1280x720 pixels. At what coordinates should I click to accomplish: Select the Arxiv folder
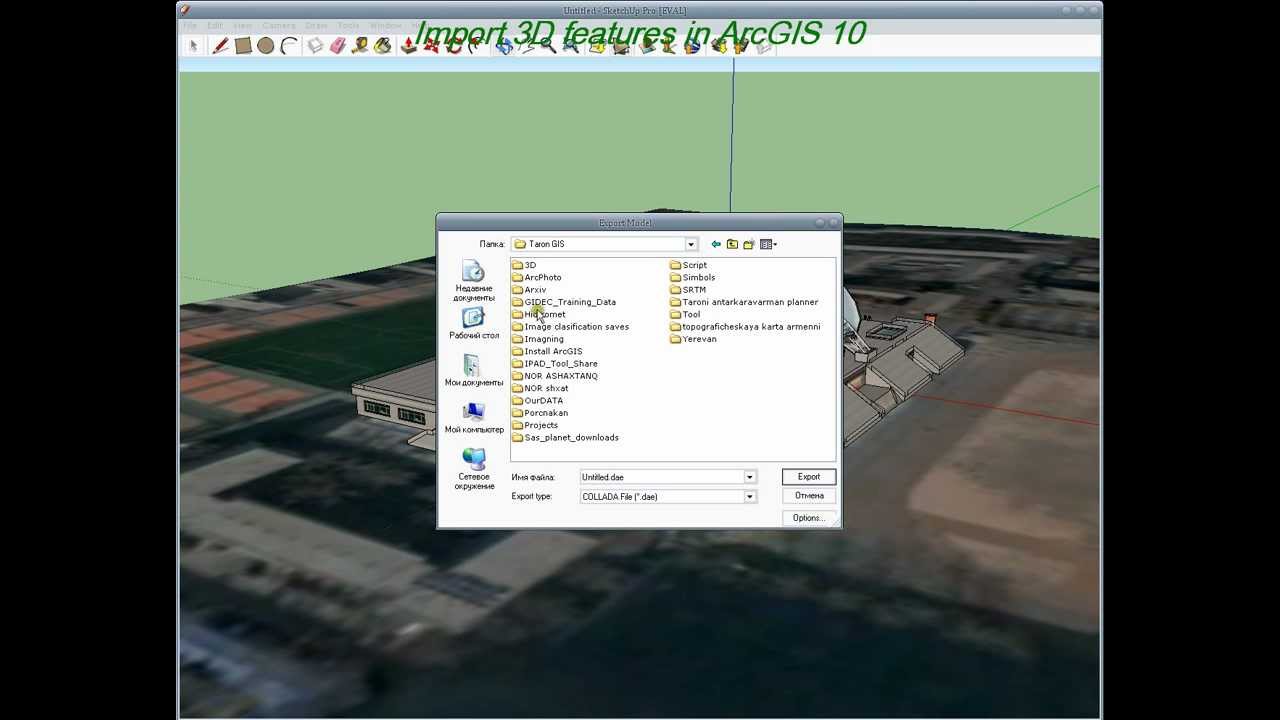(x=529, y=290)
